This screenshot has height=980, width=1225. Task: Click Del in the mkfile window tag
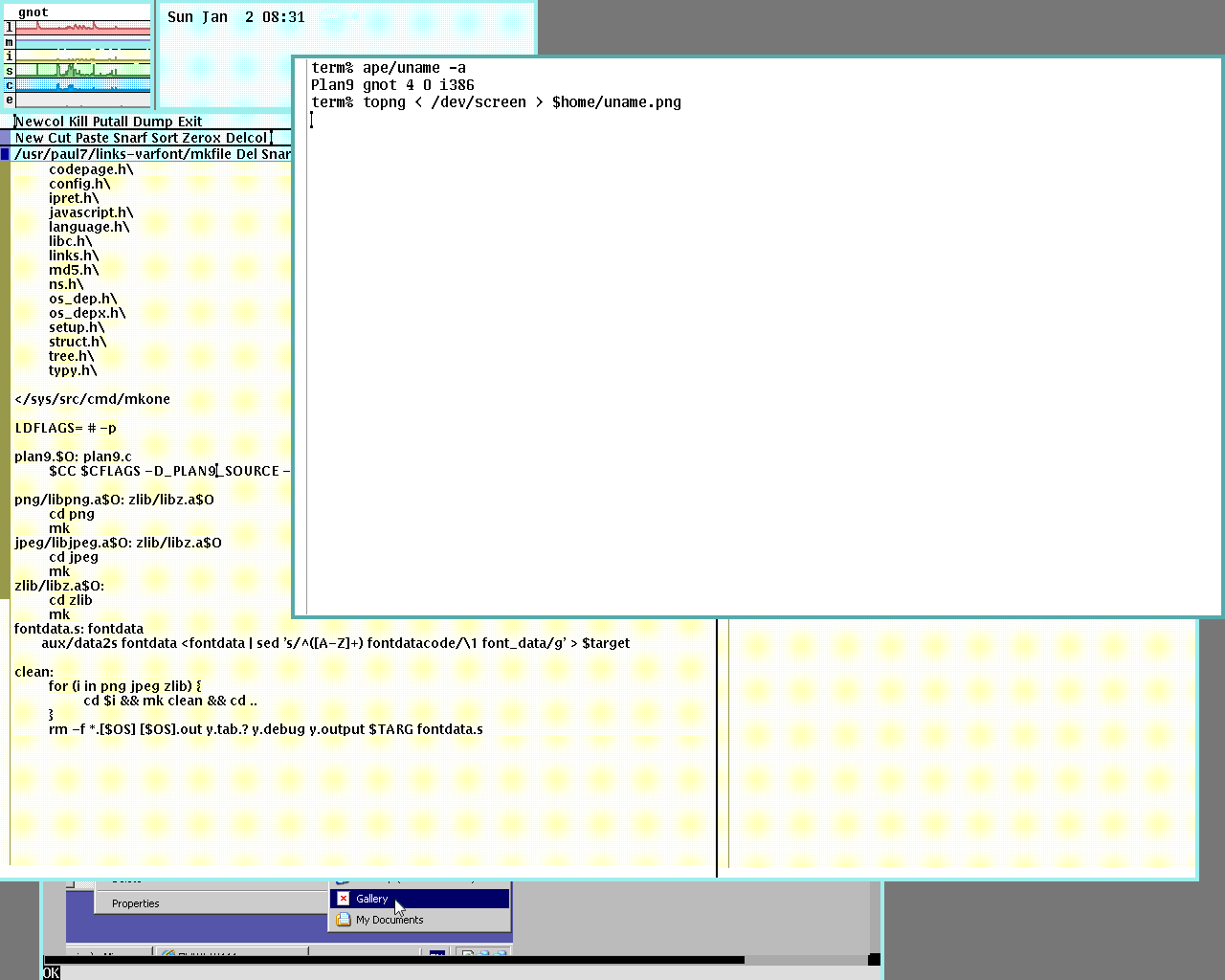246,154
